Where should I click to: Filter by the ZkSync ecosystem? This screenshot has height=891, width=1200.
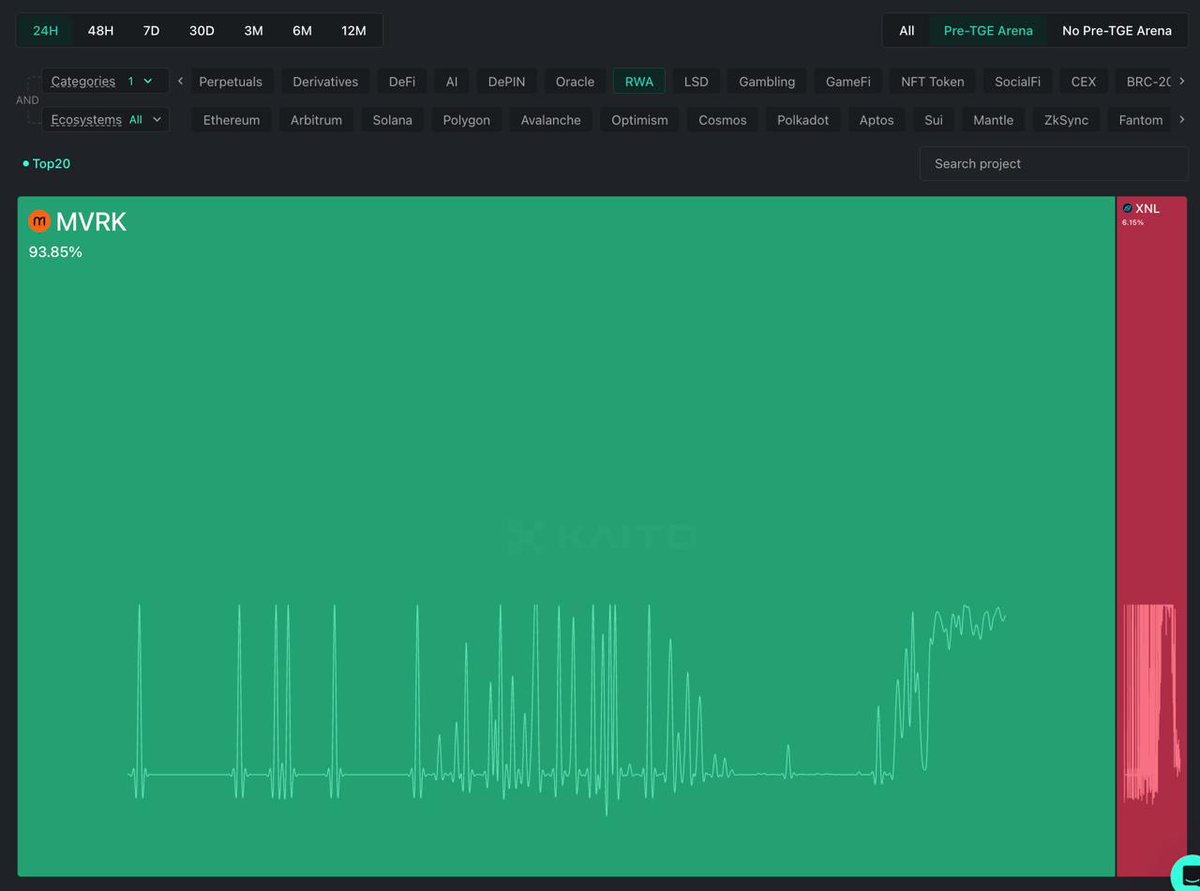pos(1066,120)
